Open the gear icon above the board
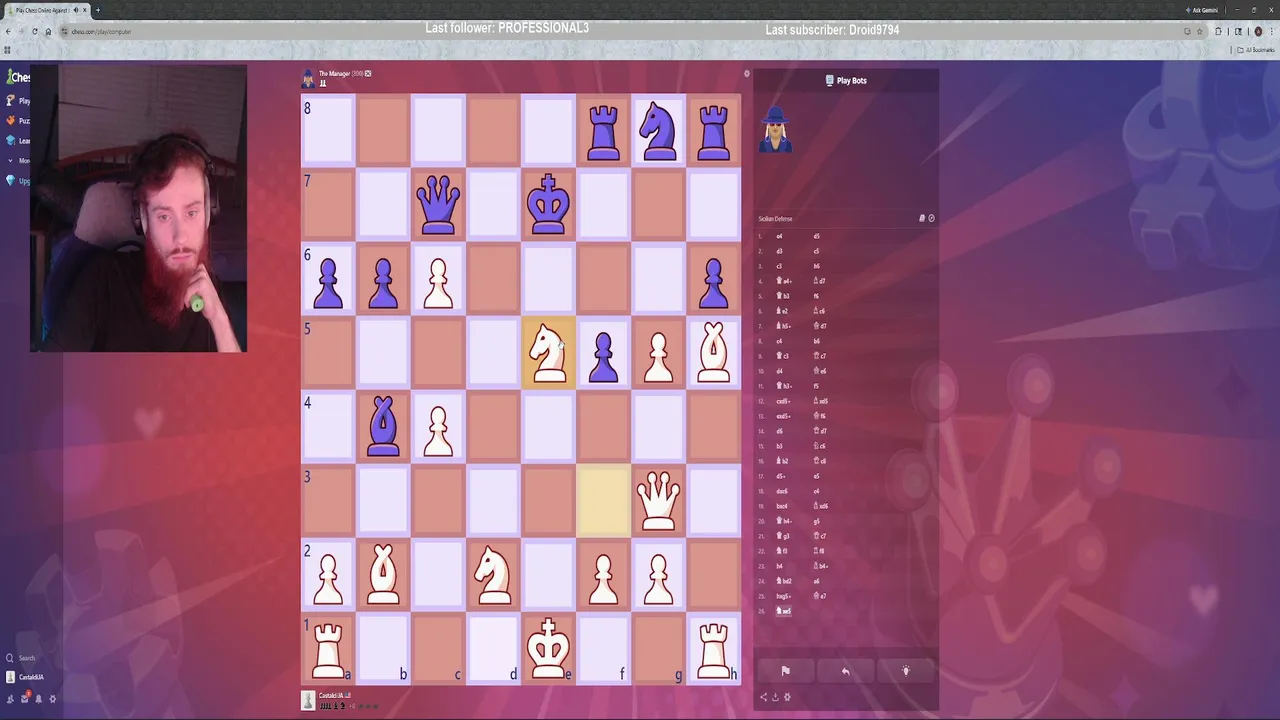Viewport: 1280px width, 720px height. (x=746, y=74)
